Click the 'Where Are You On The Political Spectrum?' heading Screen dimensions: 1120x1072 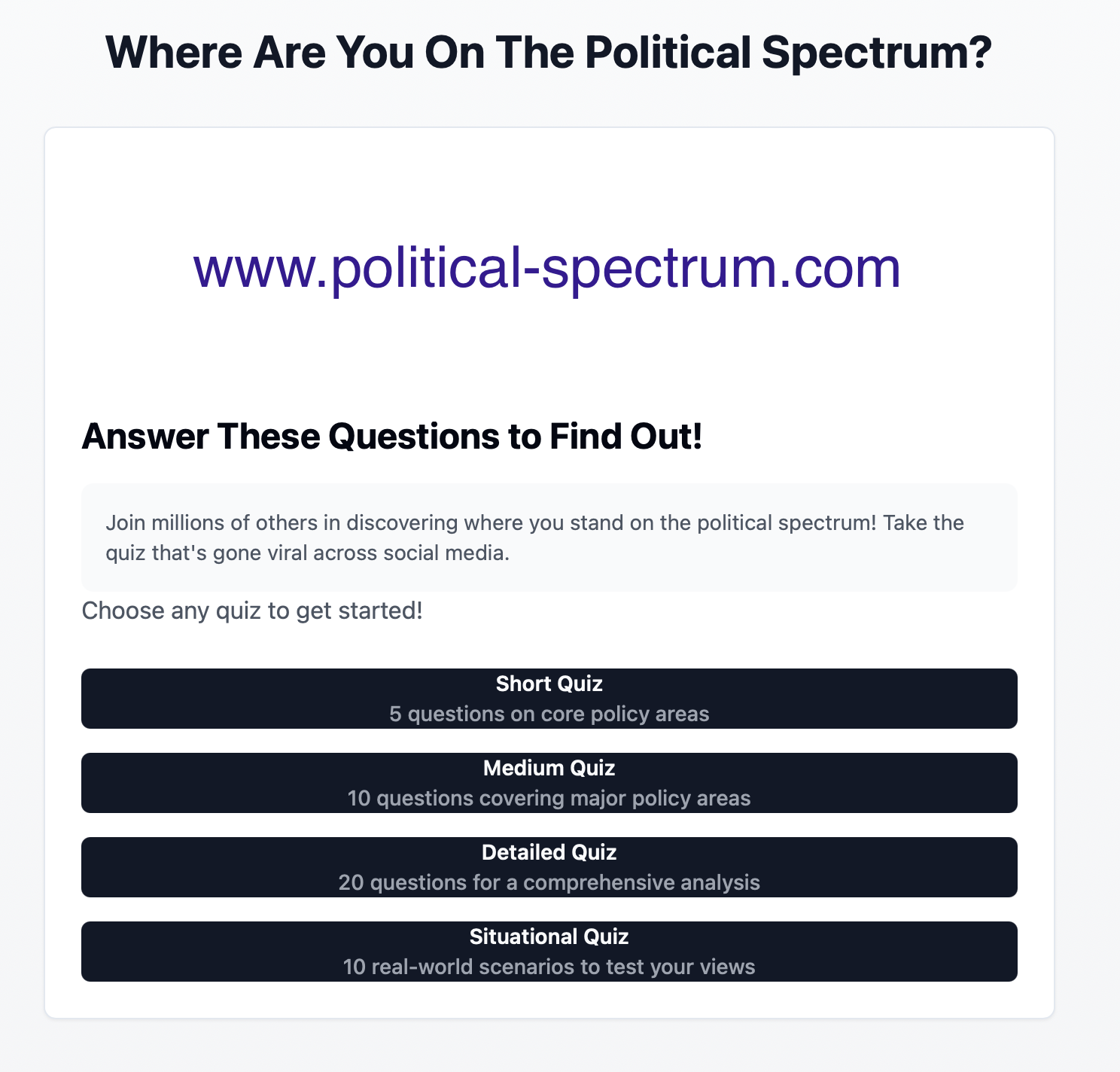(549, 52)
